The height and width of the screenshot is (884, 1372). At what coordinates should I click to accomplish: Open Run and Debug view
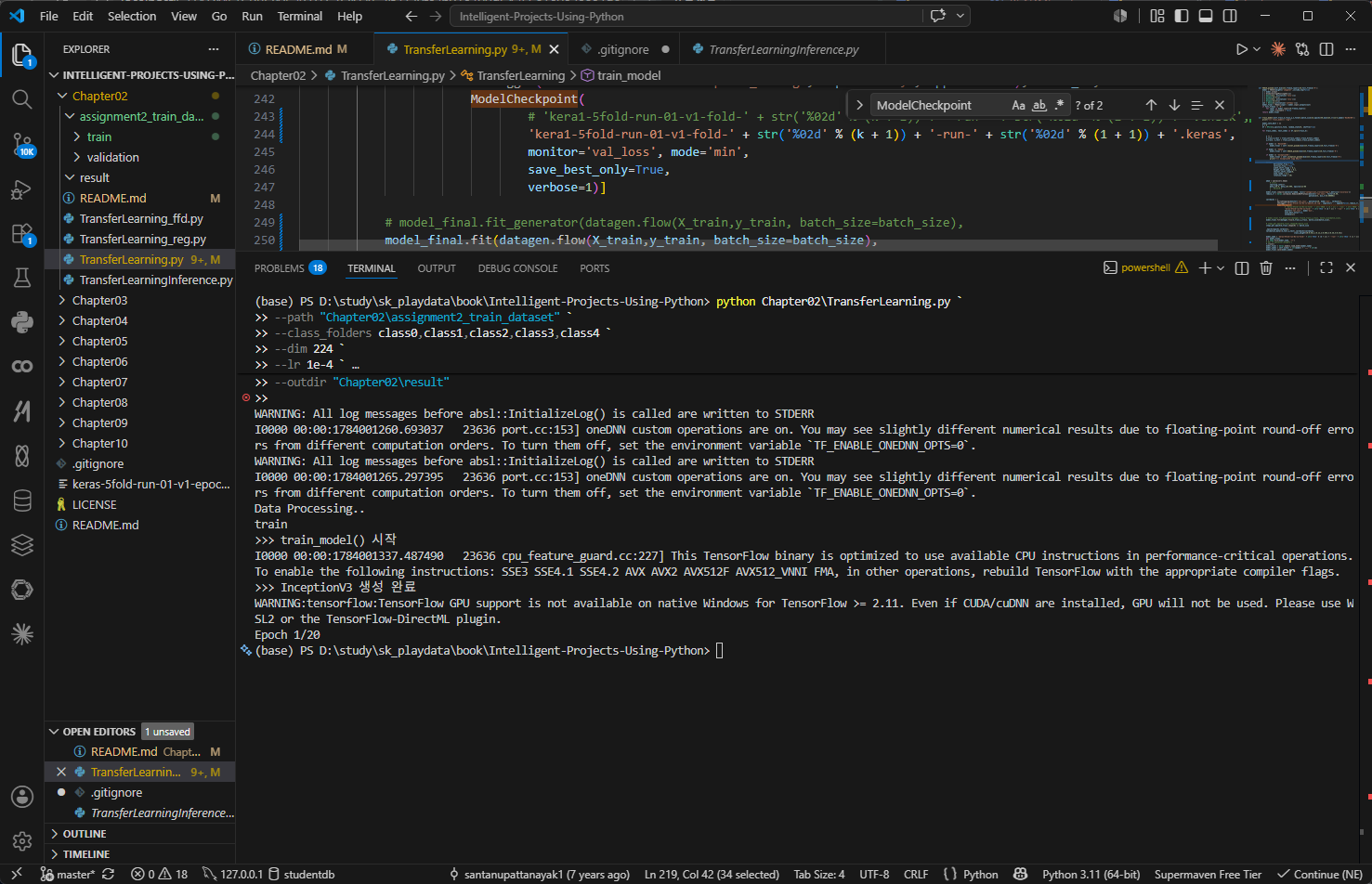tap(22, 189)
